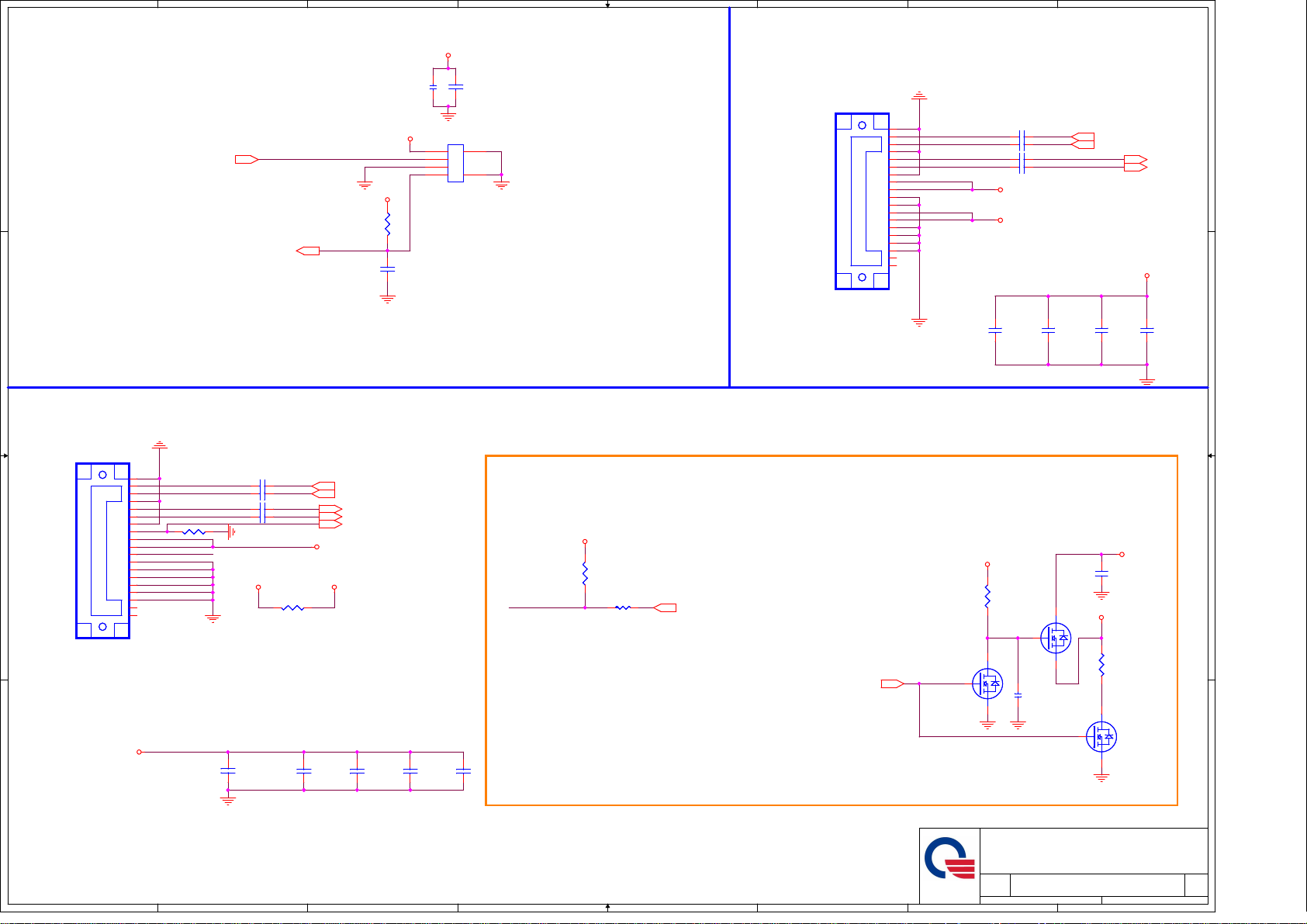Select the capacitor below the left-pointing output port
1307x924 pixels.
pyautogui.click(x=387, y=269)
